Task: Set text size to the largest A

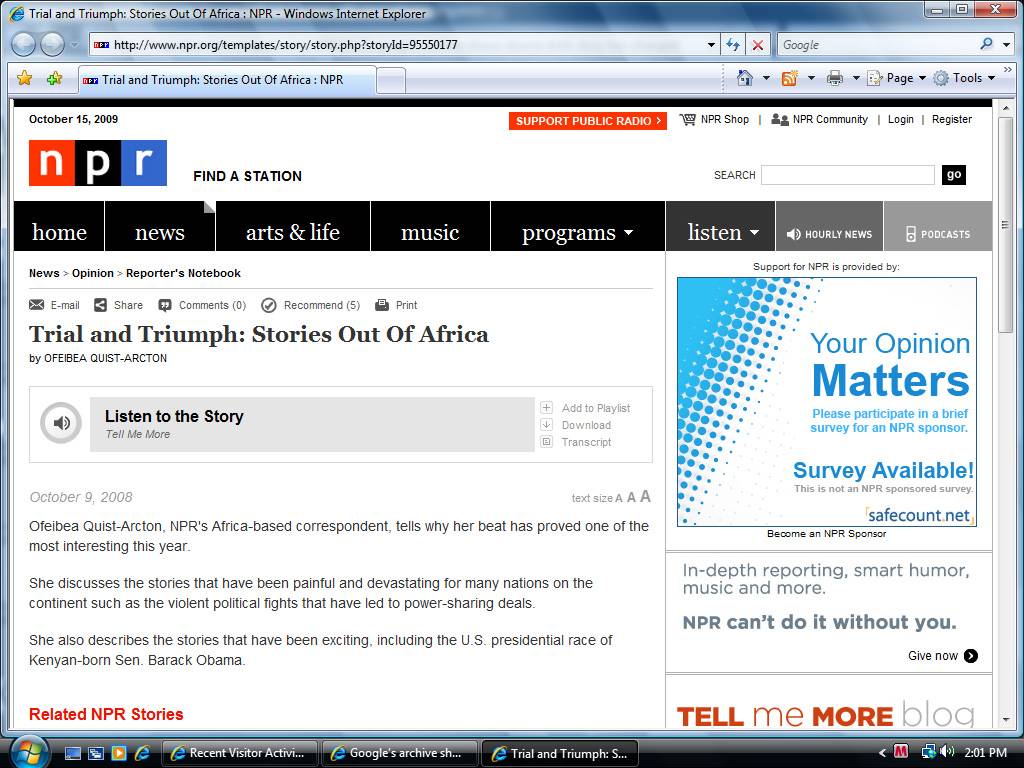Action: [645, 496]
